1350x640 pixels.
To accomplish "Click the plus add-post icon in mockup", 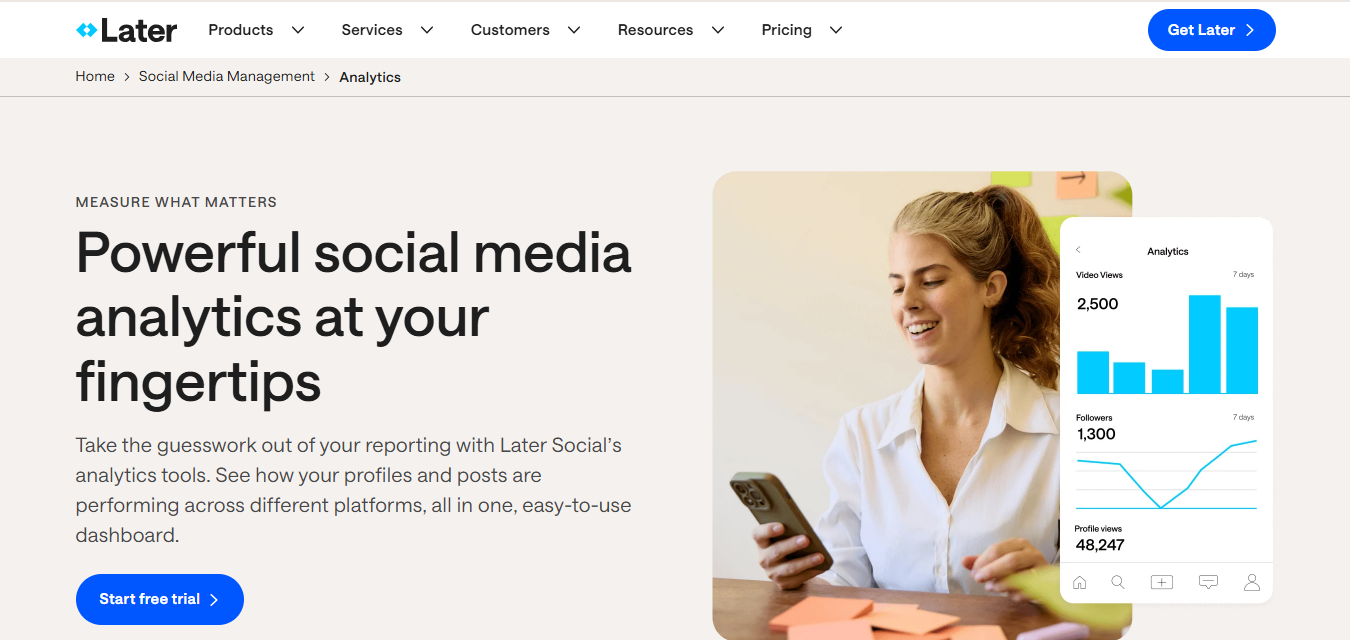I will [1161, 582].
